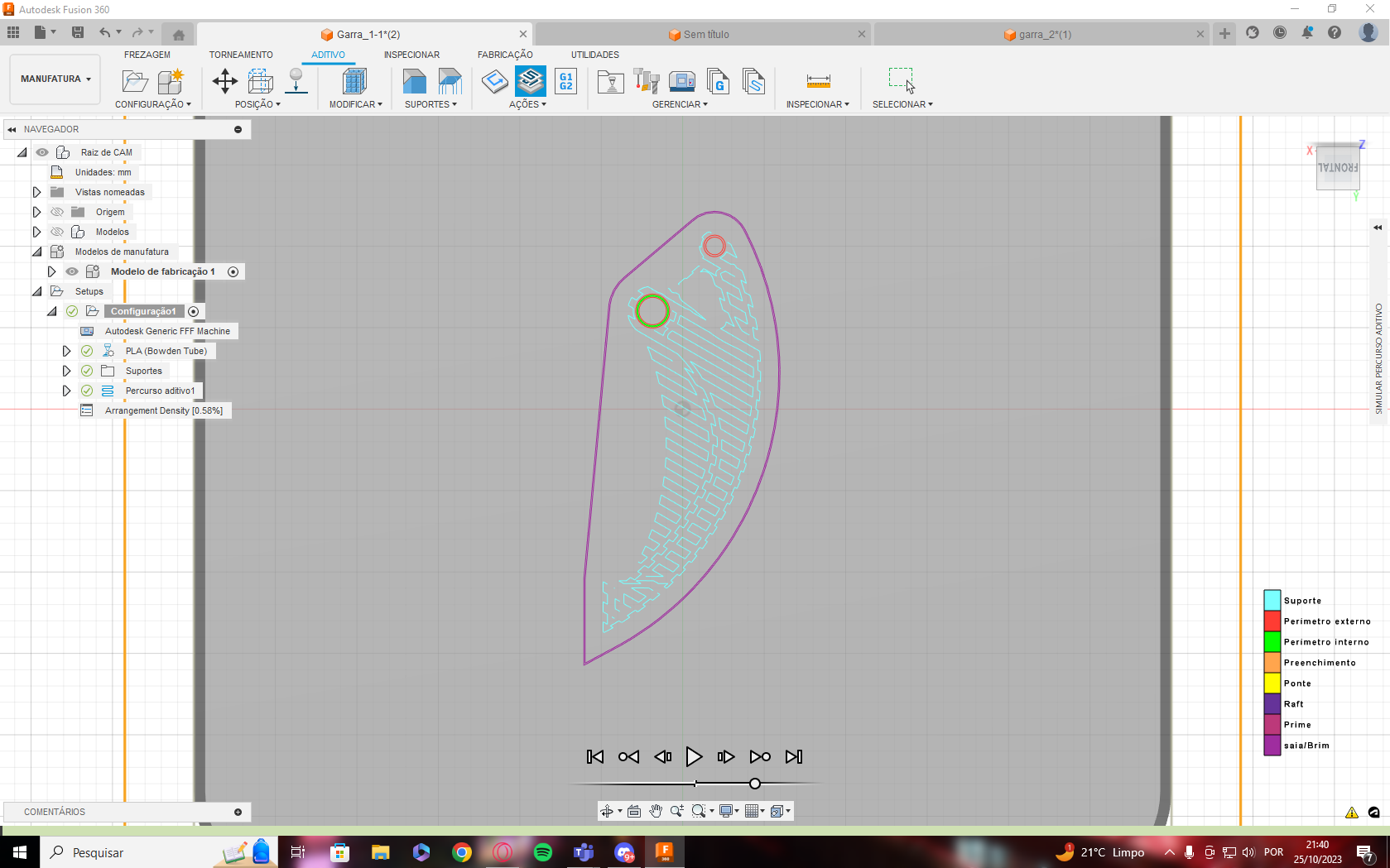Click the generate additive toolpath icon

point(495,81)
